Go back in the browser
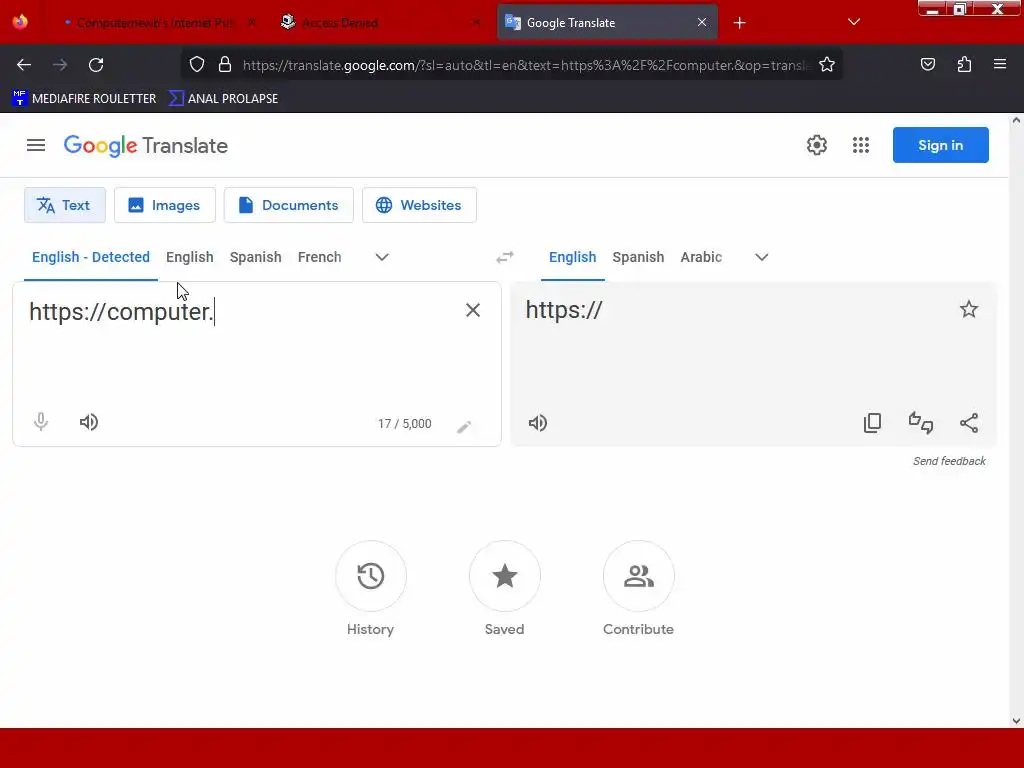Image resolution: width=1024 pixels, height=768 pixels. point(24,65)
